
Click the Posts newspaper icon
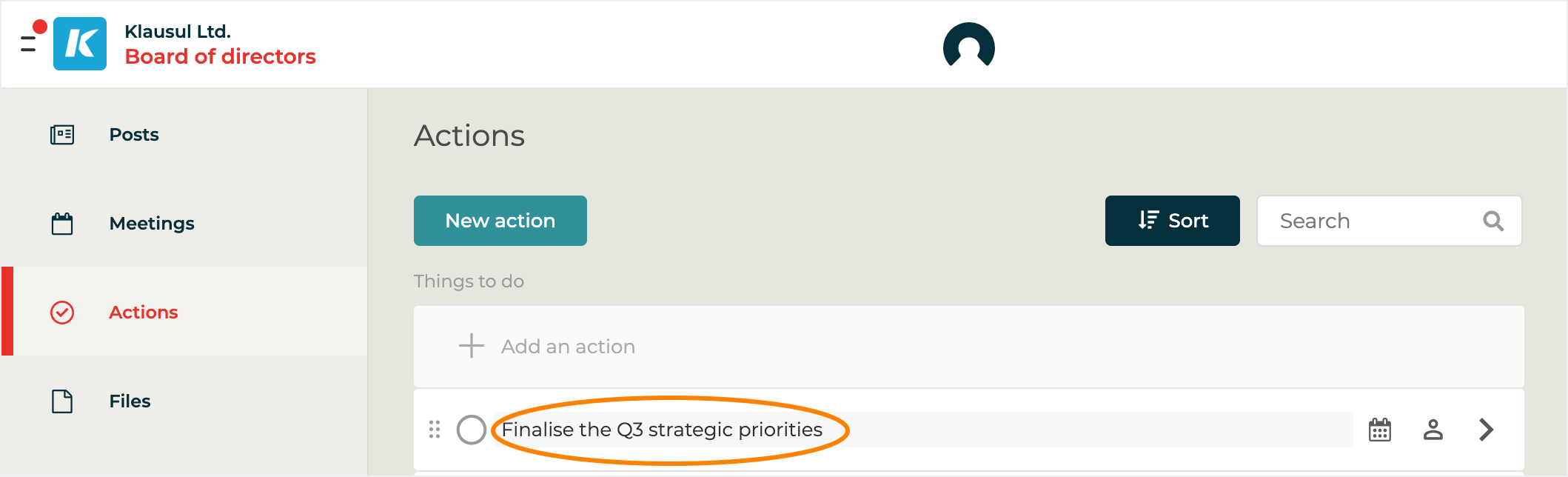(x=62, y=135)
